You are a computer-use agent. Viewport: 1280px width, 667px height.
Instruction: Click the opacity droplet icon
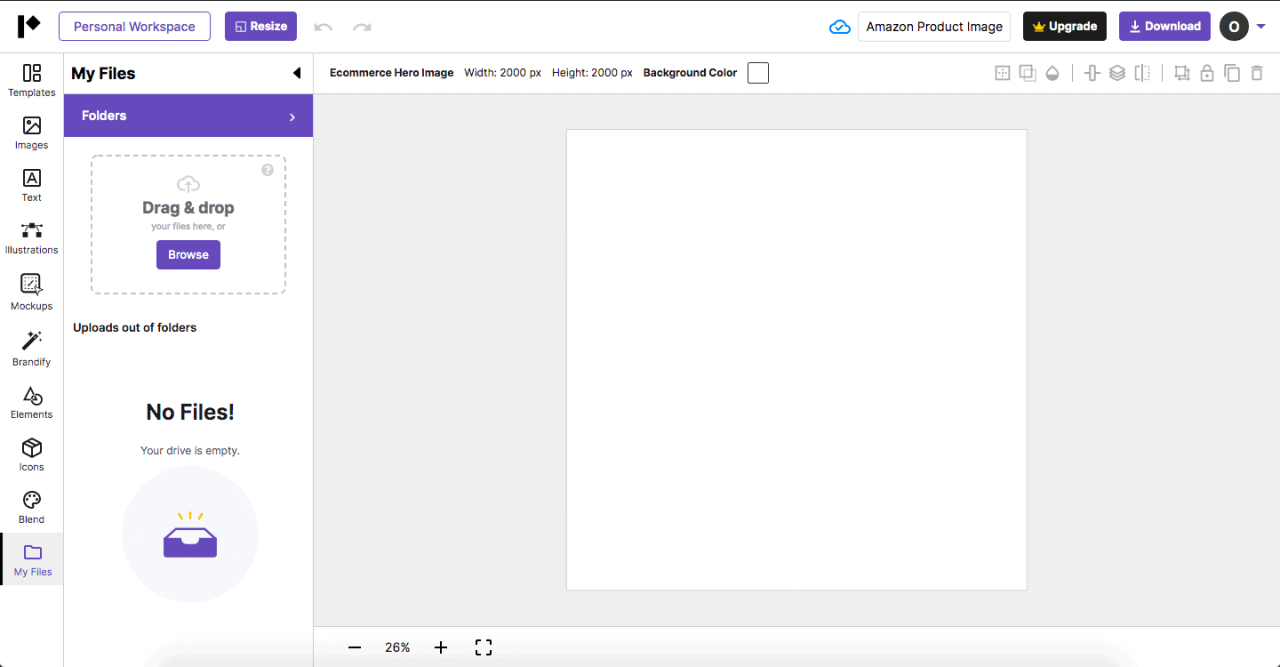tap(1052, 73)
